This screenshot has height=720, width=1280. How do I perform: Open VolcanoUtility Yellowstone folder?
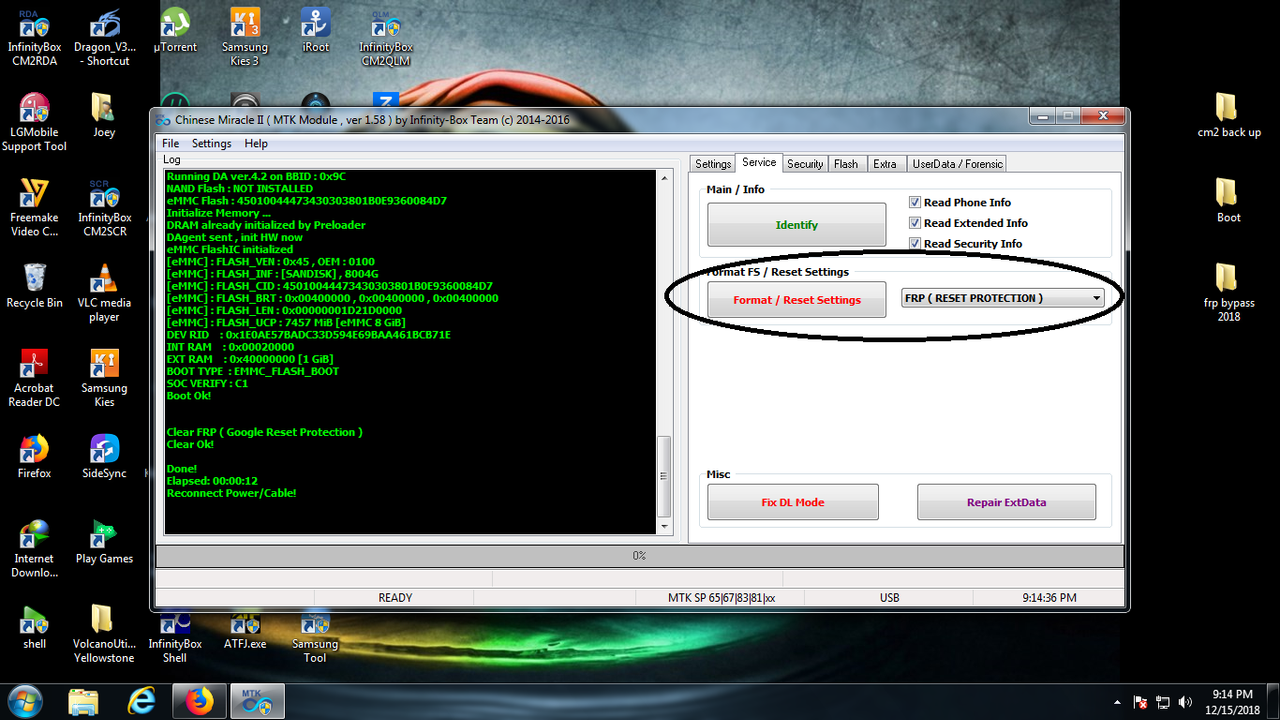(104, 633)
